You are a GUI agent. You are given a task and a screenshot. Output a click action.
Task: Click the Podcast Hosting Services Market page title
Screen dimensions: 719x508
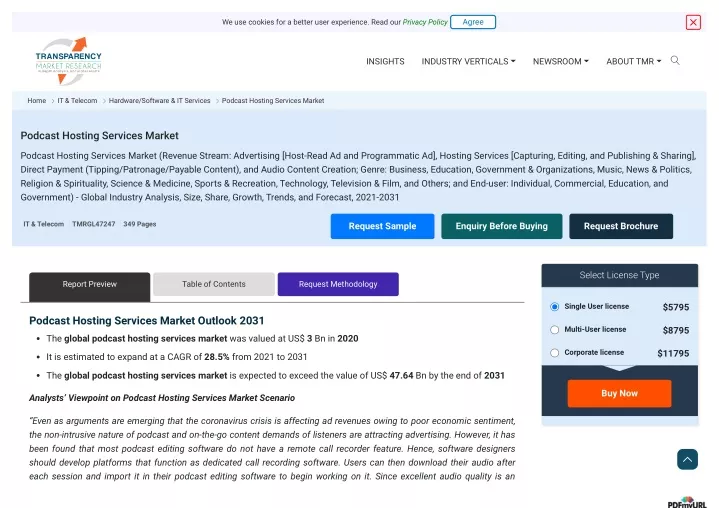[x=100, y=136]
